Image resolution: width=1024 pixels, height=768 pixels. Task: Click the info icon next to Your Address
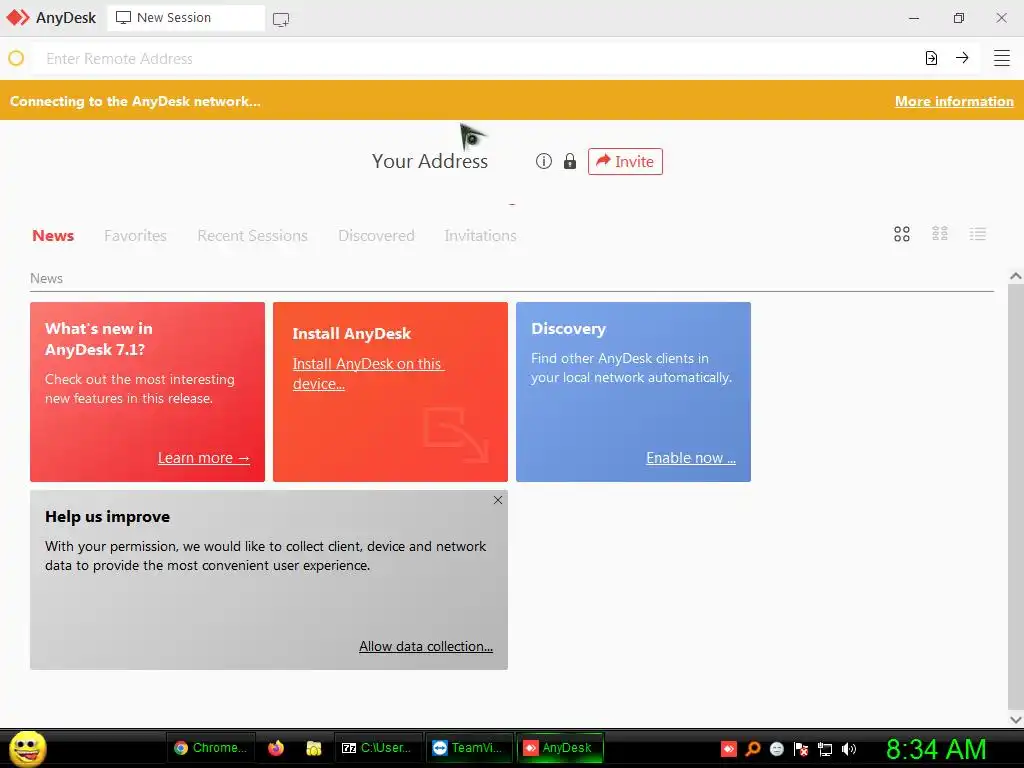tap(543, 161)
